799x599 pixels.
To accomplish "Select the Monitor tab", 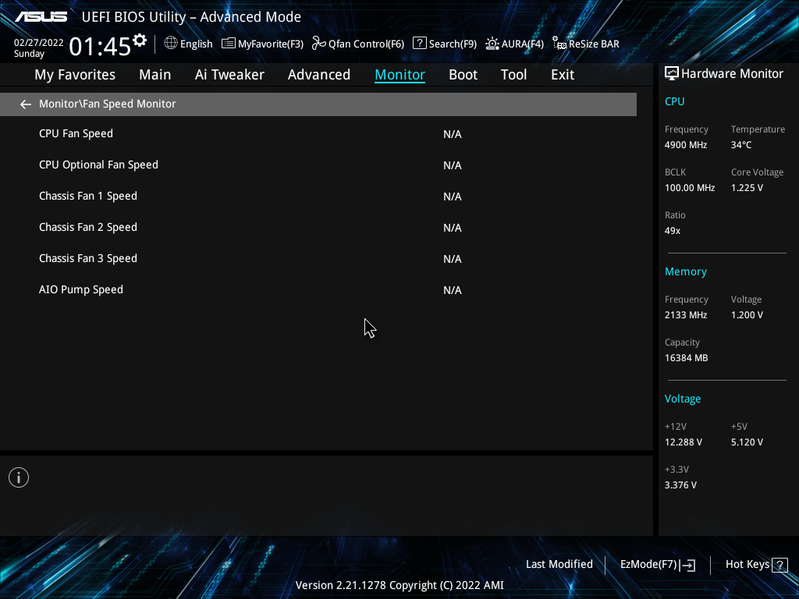I will [x=400, y=75].
